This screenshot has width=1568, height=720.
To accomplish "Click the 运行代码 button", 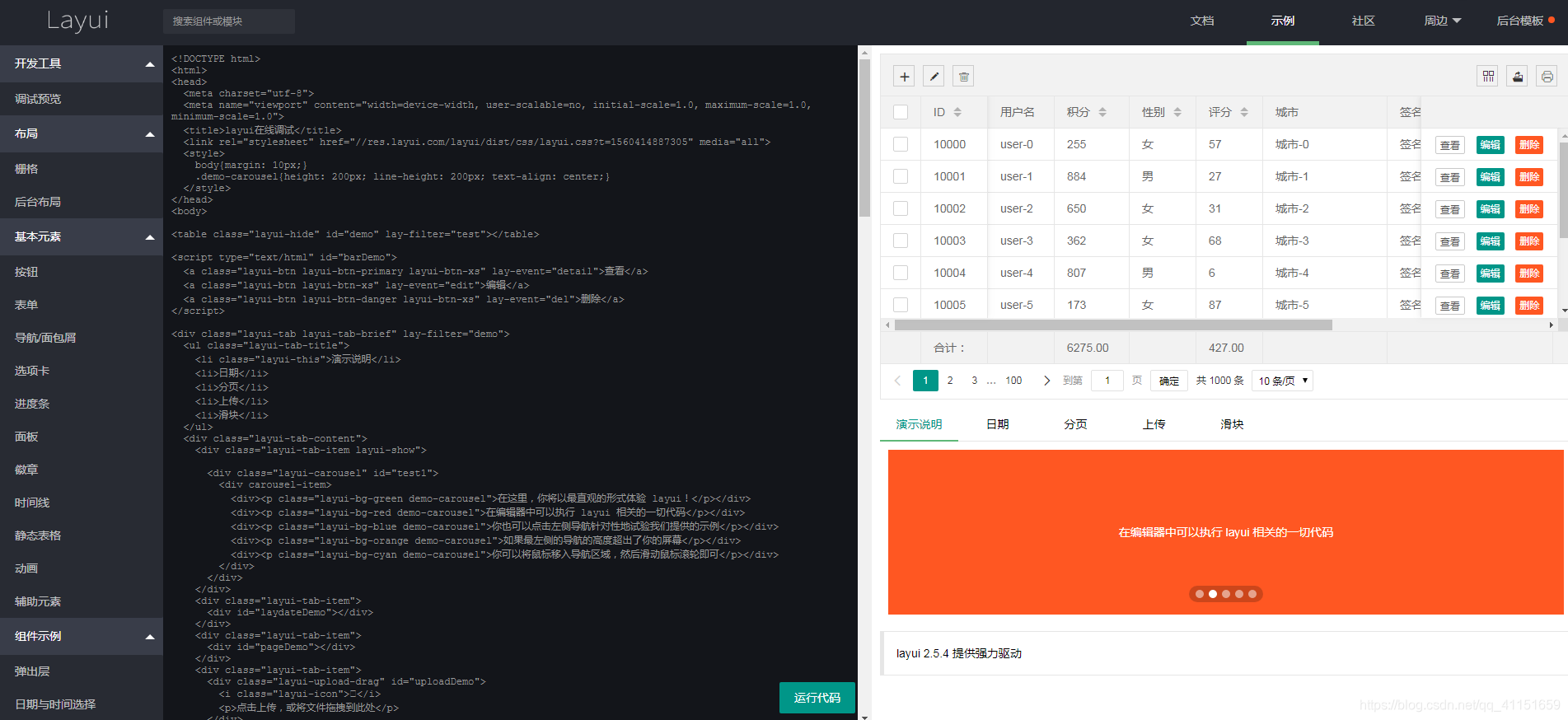I will click(817, 698).
